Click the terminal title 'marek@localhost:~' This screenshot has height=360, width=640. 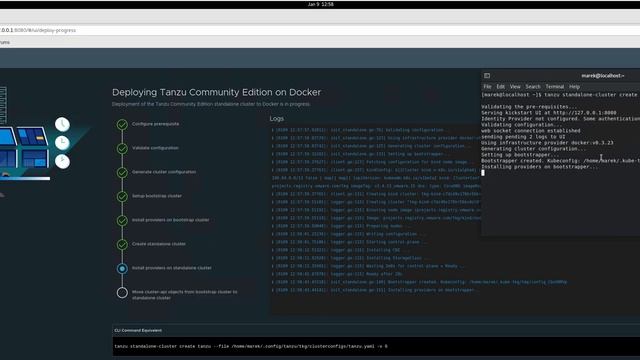[x=603, y=76]
